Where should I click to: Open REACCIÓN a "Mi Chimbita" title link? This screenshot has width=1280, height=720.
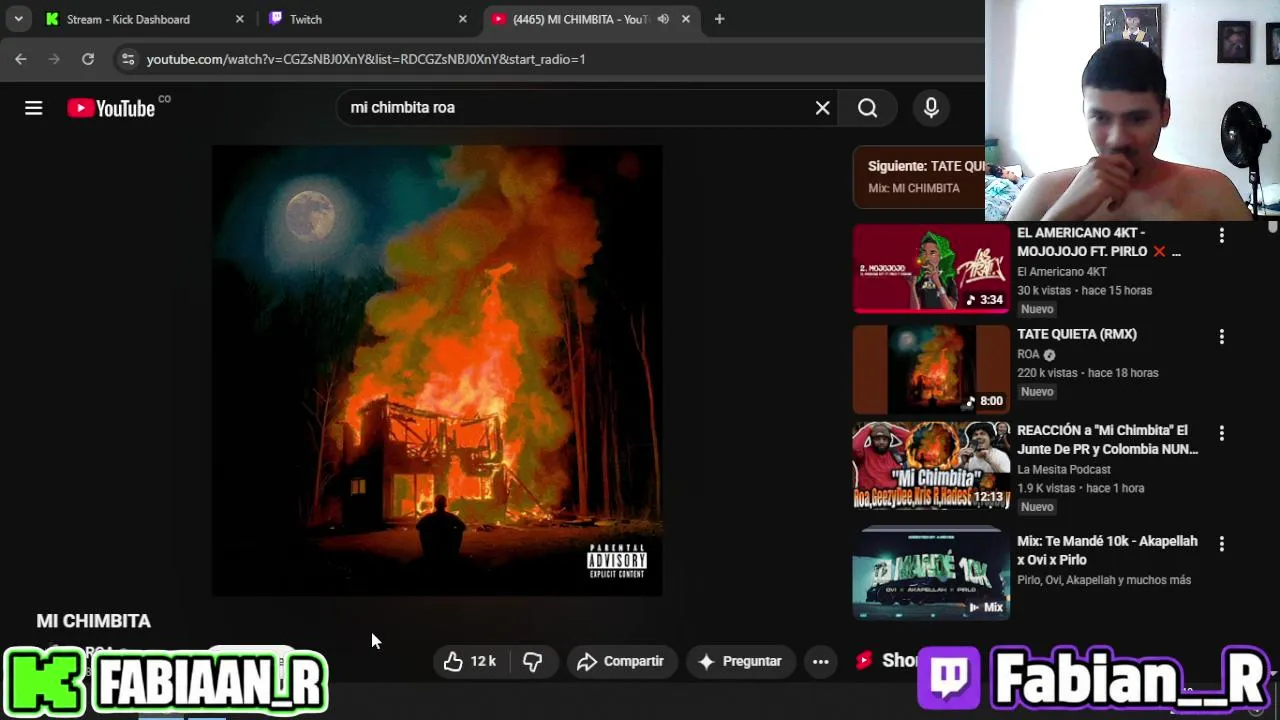[x=1108, y=440]
